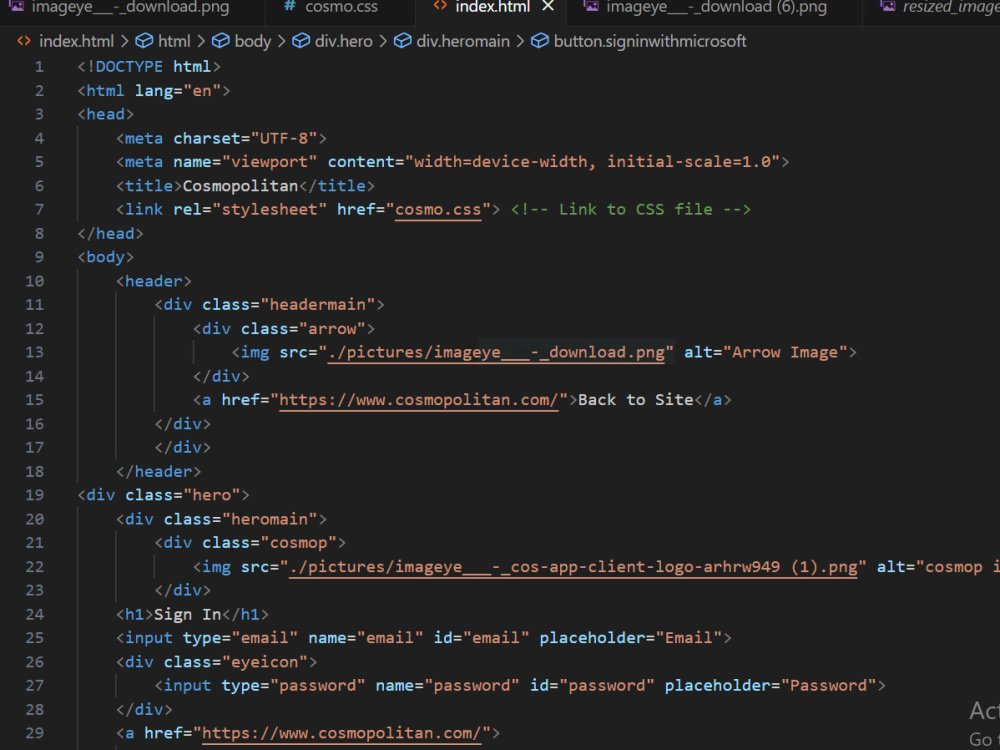Select button.signinwithmicrosoft breadcrumb segment
1000x750 pixels.
[650, 41]
